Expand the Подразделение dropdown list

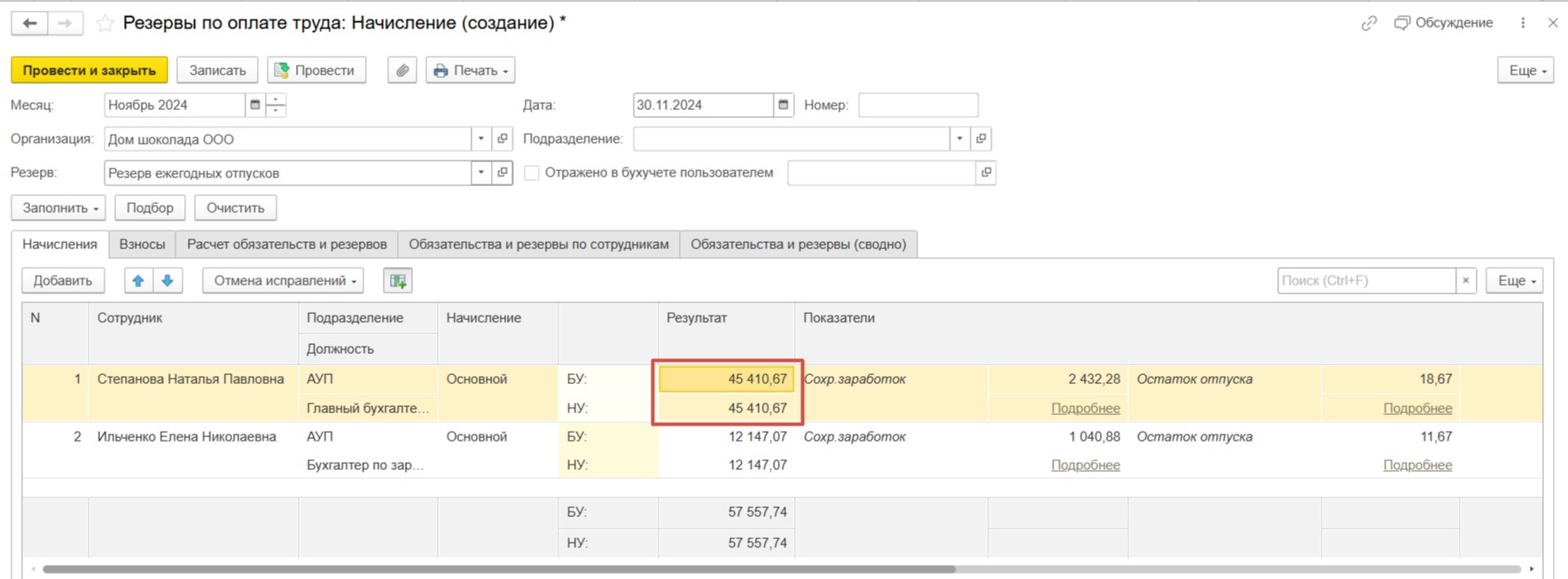[x=960, y=139]
